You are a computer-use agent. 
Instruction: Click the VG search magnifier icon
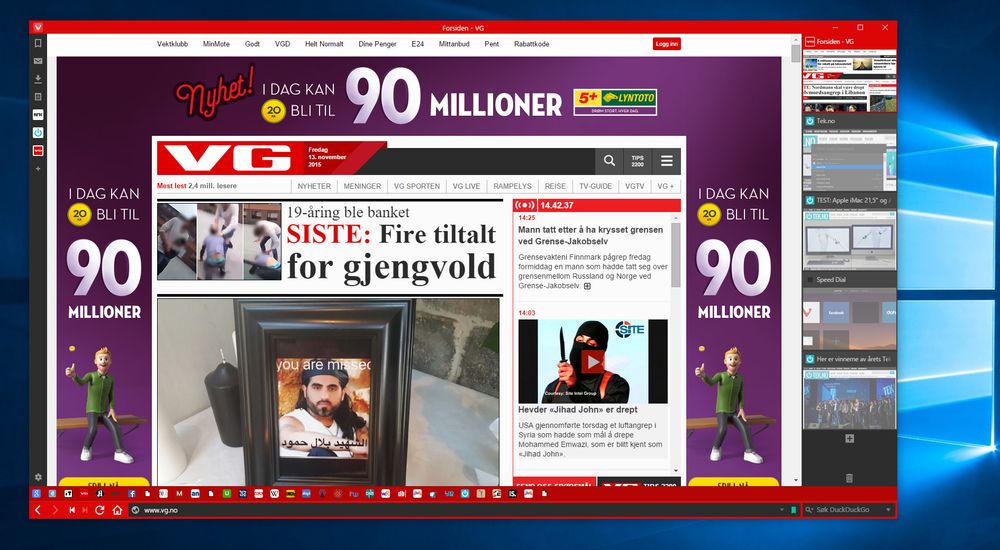[x=609, y=161]
